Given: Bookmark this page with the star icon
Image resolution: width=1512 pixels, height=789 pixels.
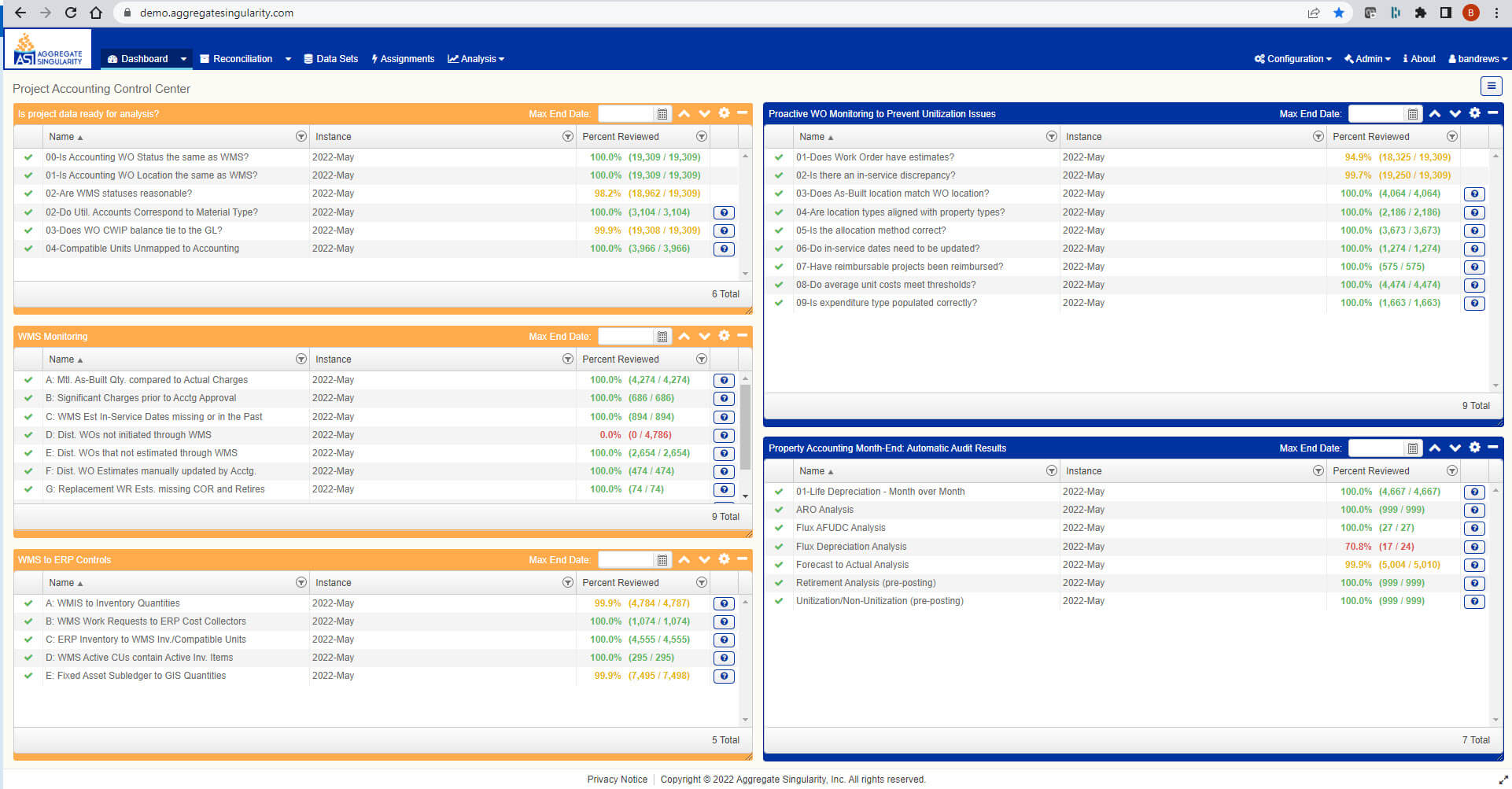Looking at the screenshot, I should (x=1338, y=13).
